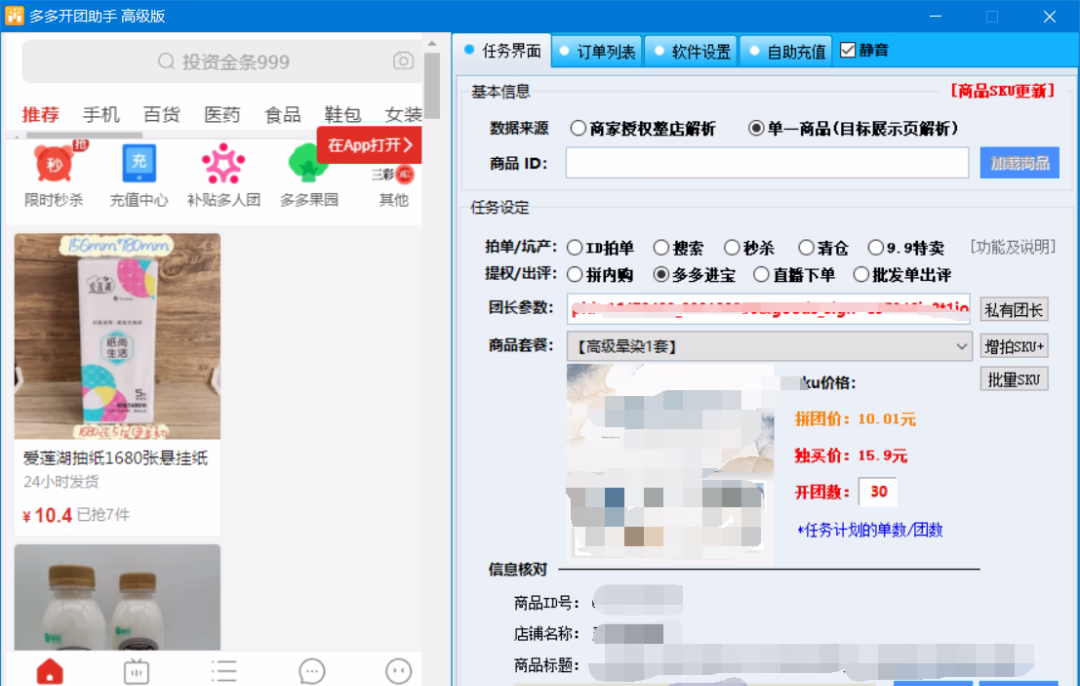Open the 商品套餐 package dropdown

(960, 346)
